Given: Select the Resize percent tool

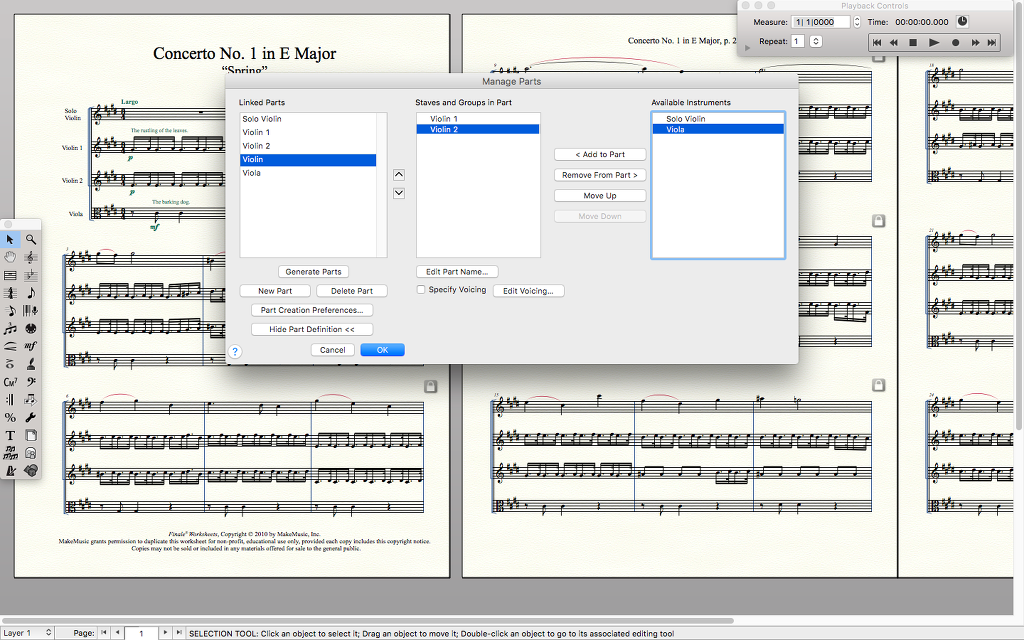Looking at the screenshot, I should click(x=10, y=417).
